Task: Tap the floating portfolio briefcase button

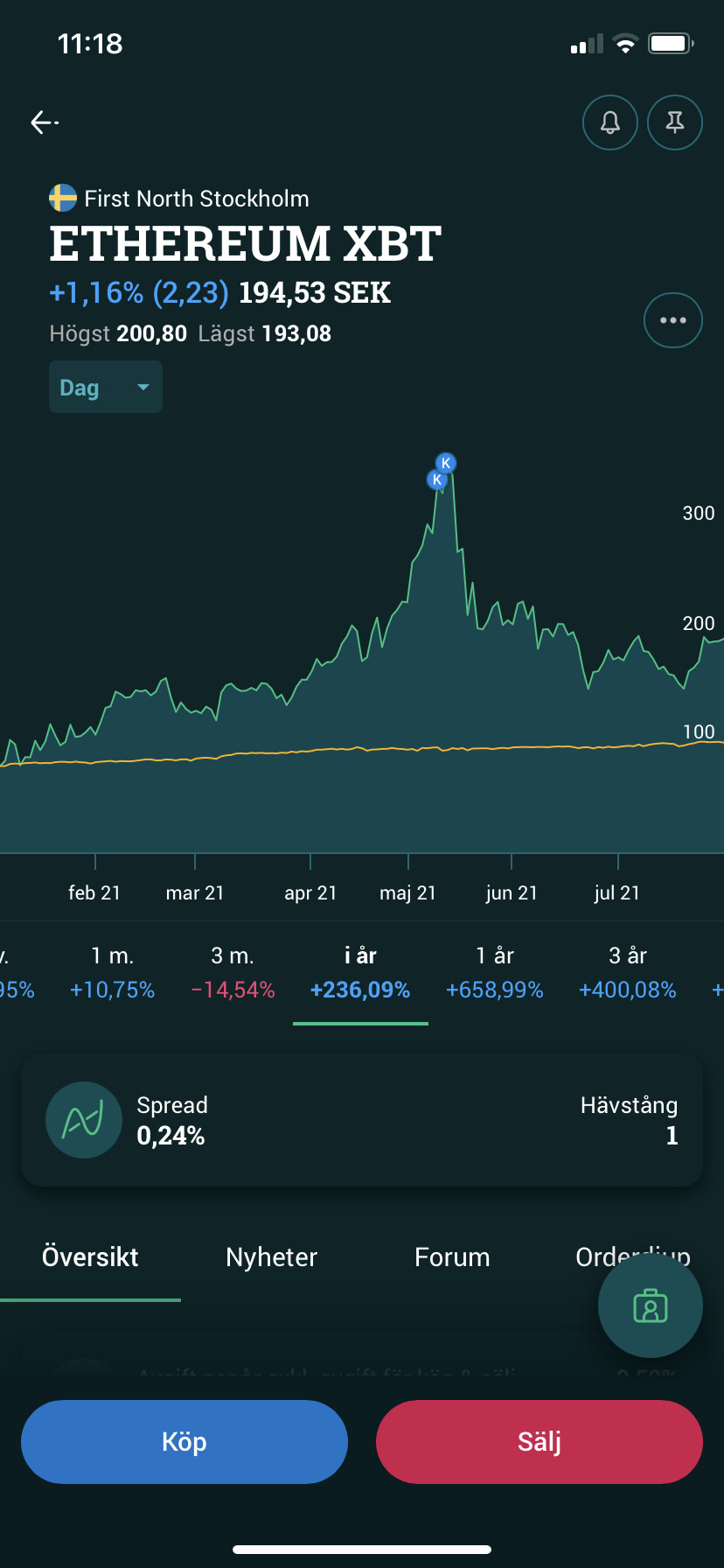Action: [x=651, y=1305]
